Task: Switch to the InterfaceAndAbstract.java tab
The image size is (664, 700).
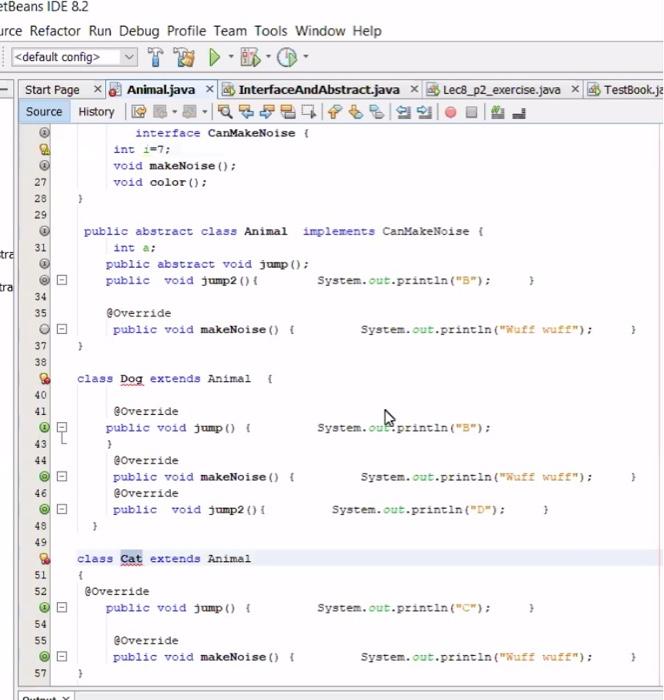Action: point(319,90)
